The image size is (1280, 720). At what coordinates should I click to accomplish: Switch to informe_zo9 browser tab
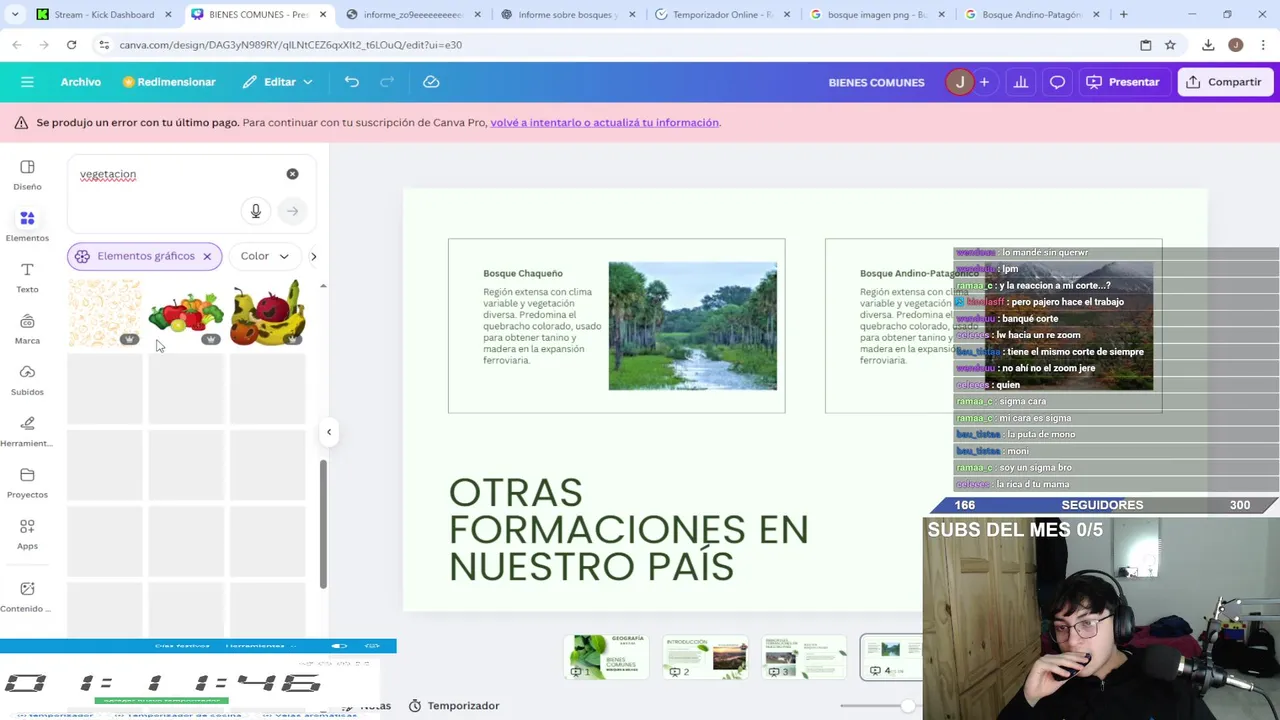(412, 15)
